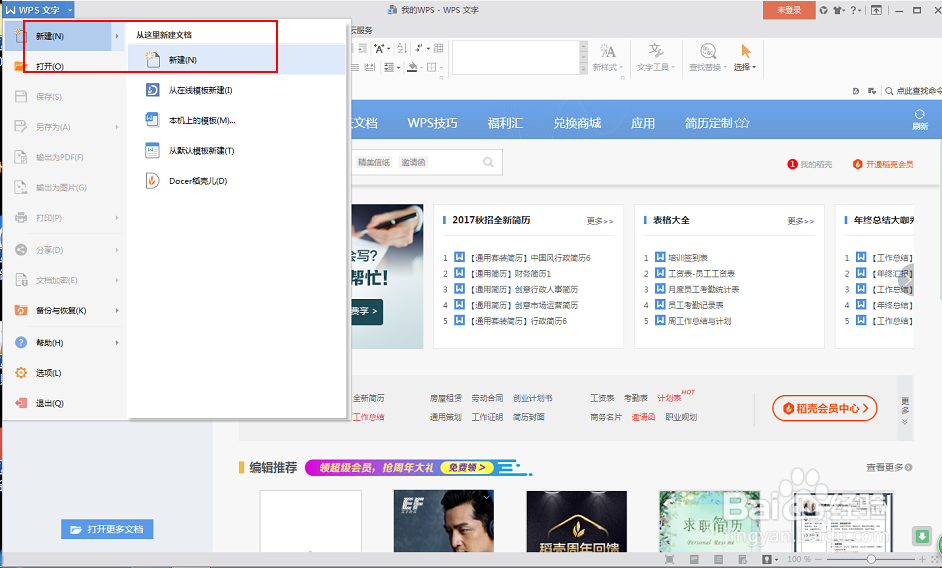Open 文档加密(E) menu entry
Image resolution: width=942 pixels, height=568 pixels.
click(64, 280)
